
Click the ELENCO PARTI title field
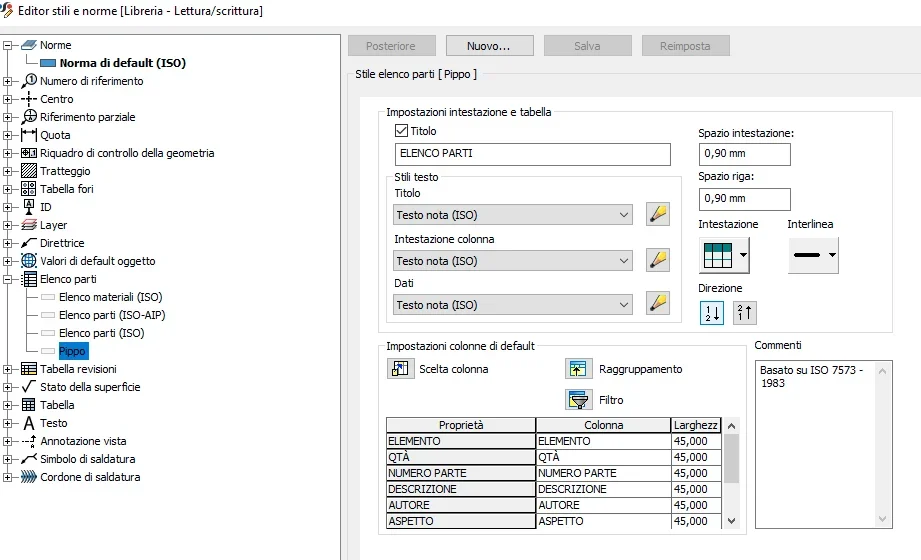[x=533, y=154]
